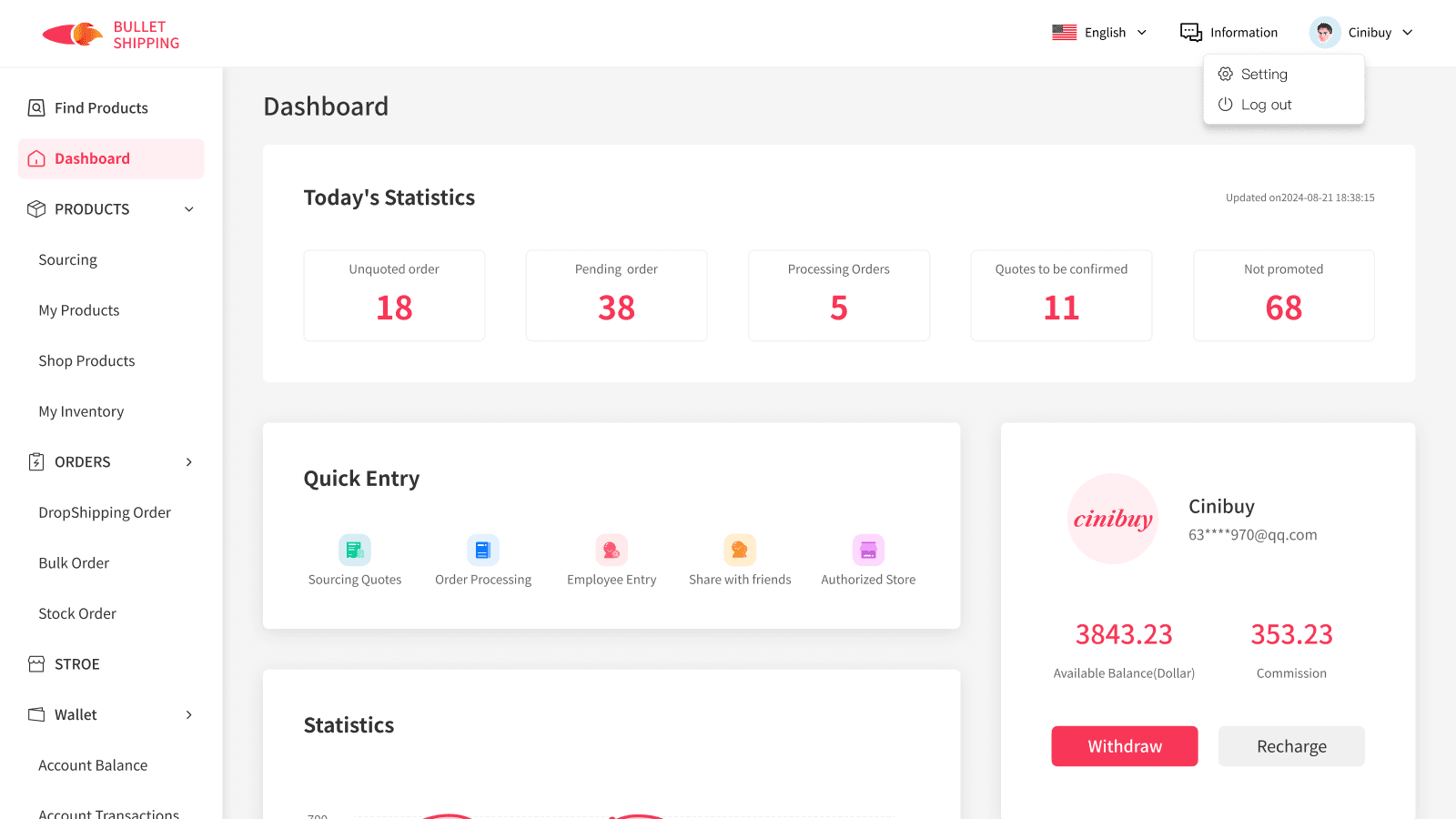
Task: Open Find Products in sidebar
Action: (x=101, y=108)
